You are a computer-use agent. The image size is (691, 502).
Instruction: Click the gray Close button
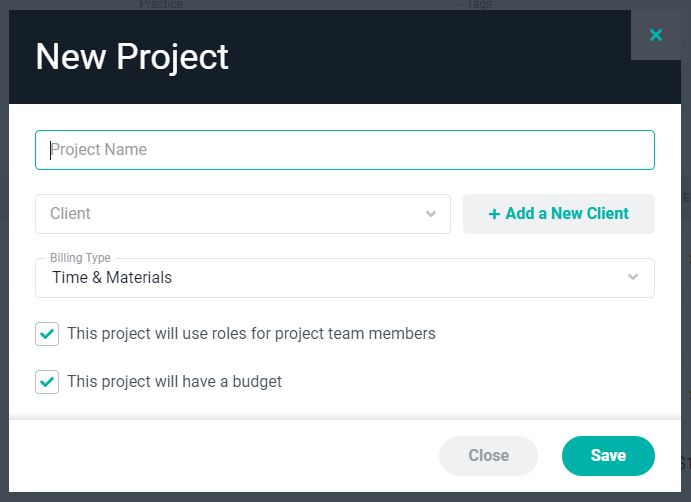488,456
